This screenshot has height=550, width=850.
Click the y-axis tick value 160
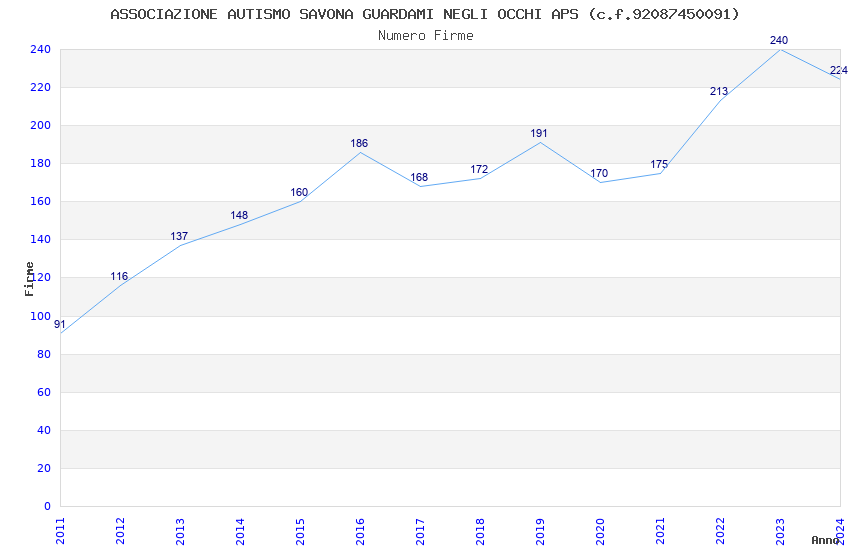(41, 201)
